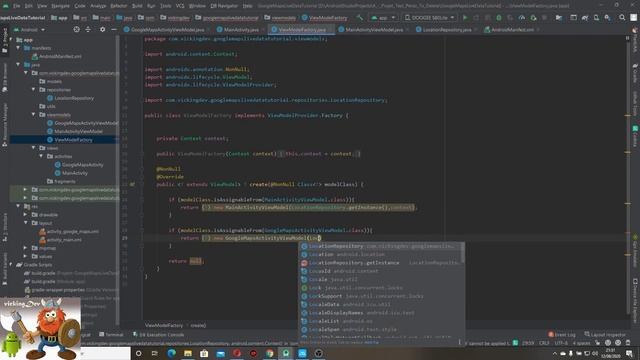Viewport: 640px width, 360px height.
Task: Open the DOOGEE device selector dropdown
Action: 429,18
